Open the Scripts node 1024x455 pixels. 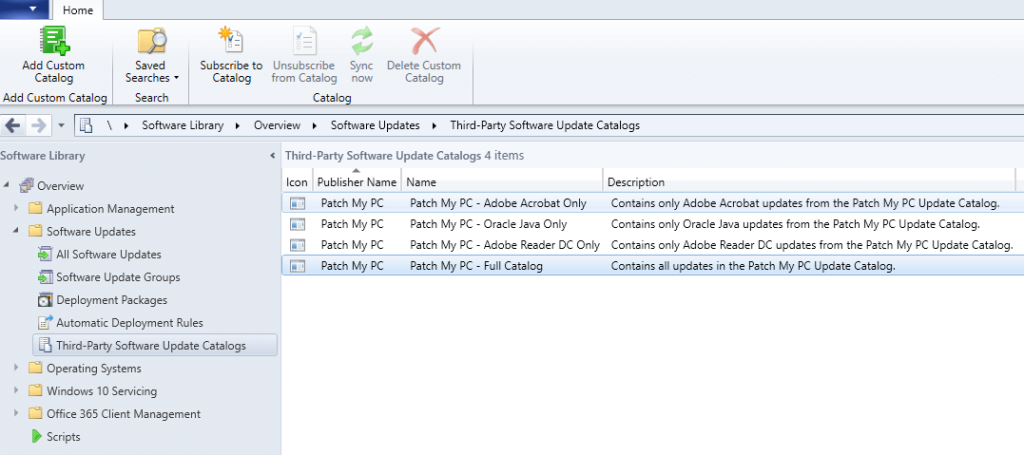point(63,437)
